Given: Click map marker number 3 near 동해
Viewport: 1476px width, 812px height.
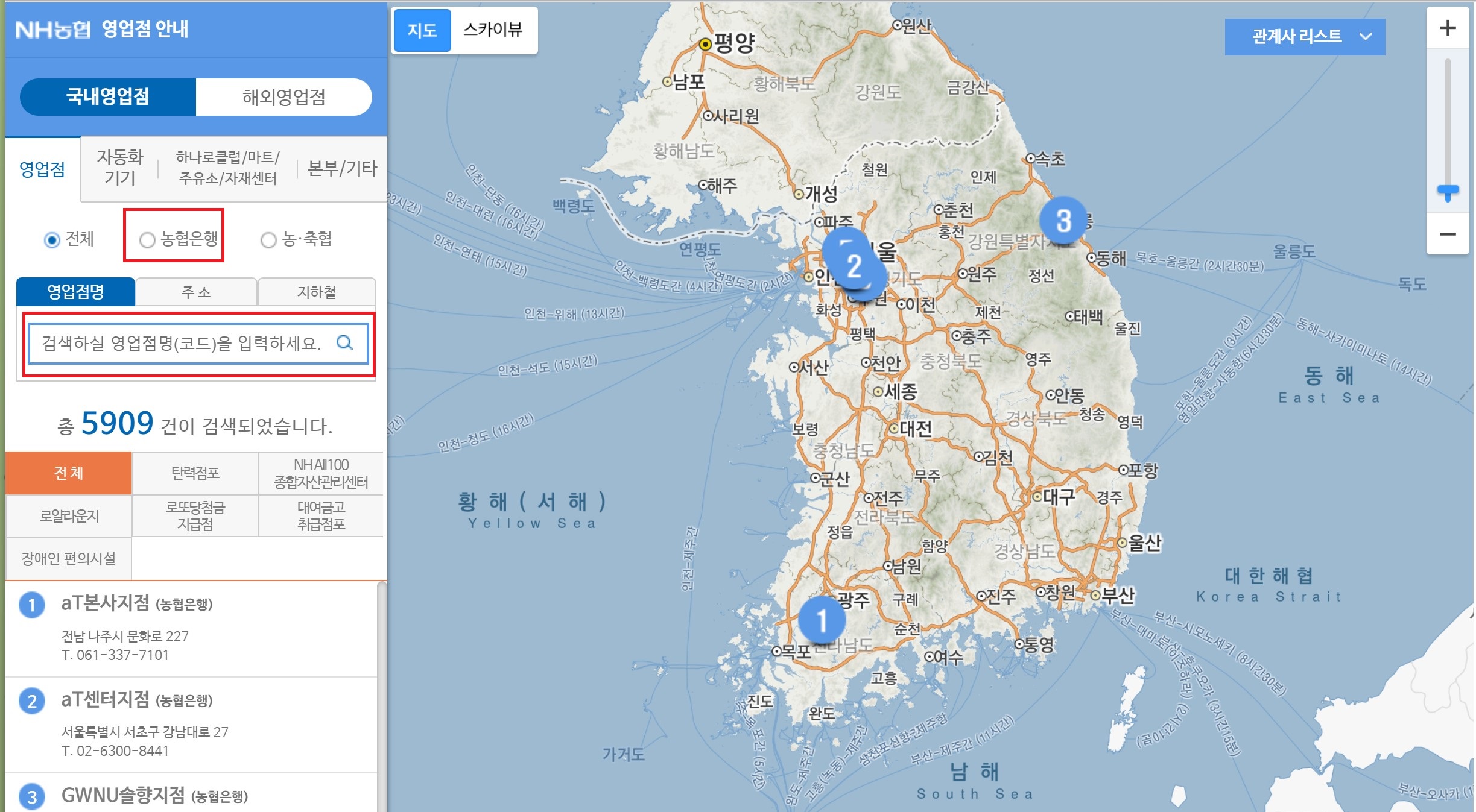Looking at the screenshot, I should pos(1063,221).
